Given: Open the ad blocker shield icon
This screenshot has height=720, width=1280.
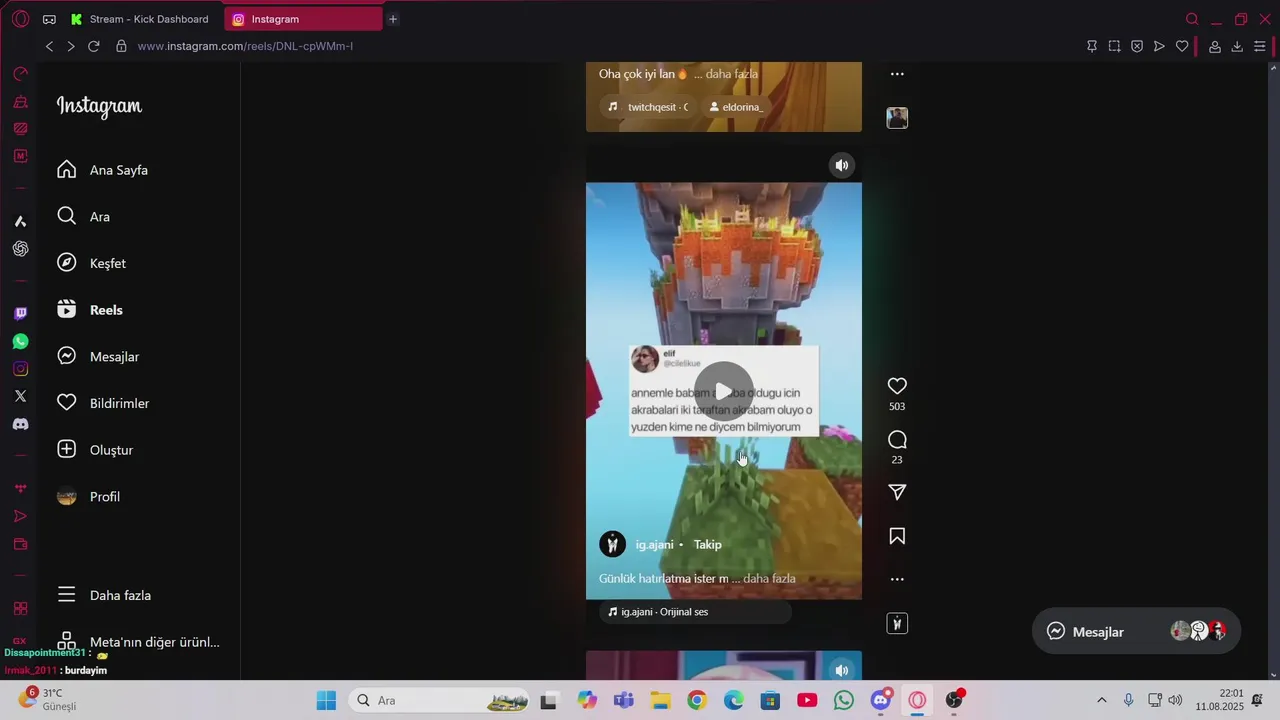Looking at the screenshot, I should (1137, 46).
